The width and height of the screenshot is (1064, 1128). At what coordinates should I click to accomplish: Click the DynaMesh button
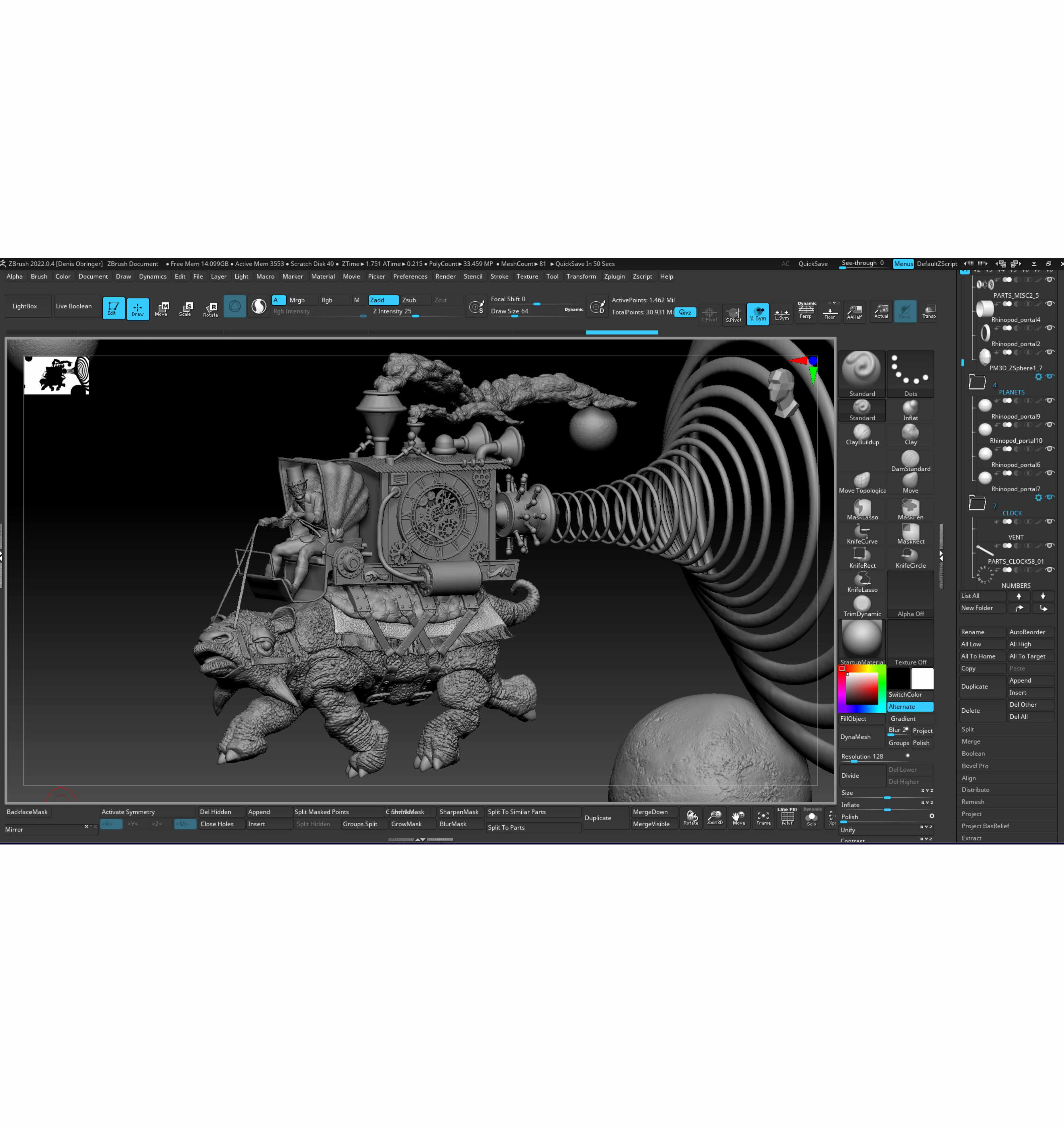tap(862, 737)
